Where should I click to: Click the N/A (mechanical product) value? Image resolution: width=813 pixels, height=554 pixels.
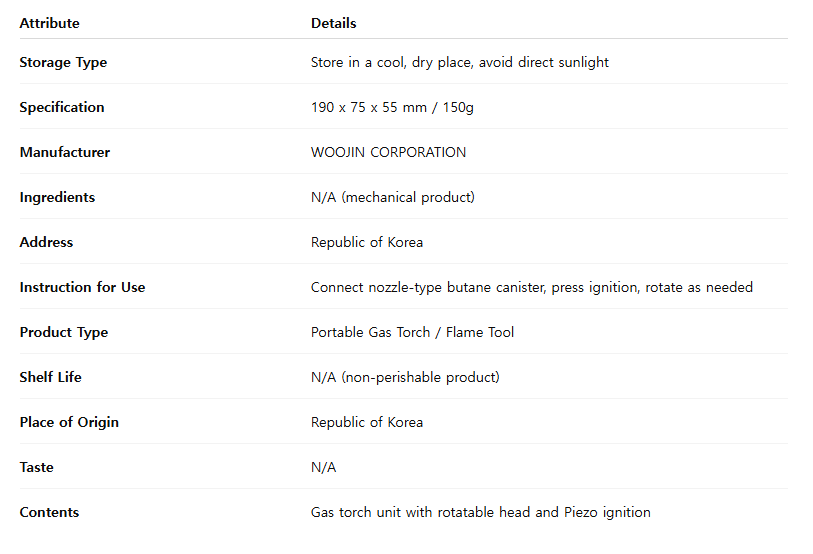point(393,197)
